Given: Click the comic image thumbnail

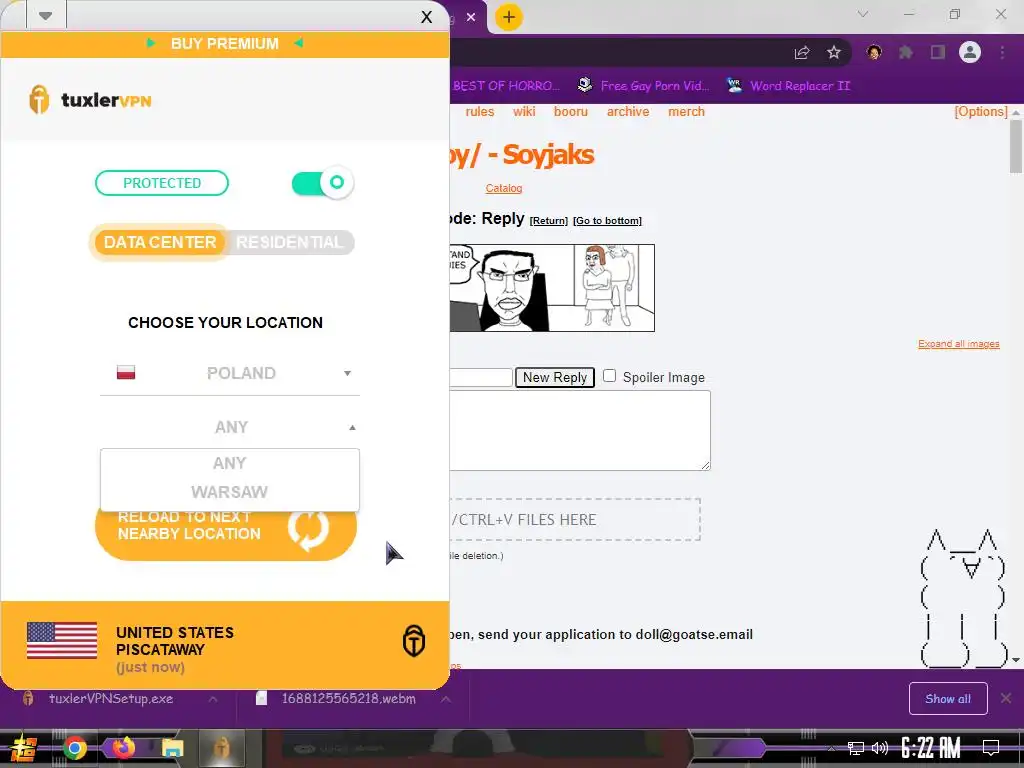Looking at the screenshot, I should point(552,288).
